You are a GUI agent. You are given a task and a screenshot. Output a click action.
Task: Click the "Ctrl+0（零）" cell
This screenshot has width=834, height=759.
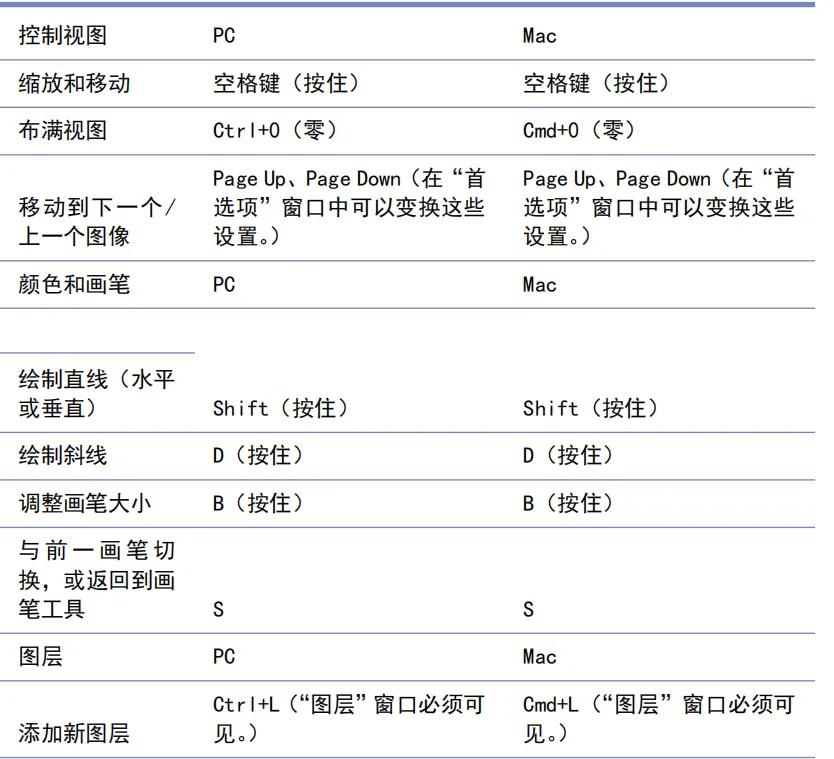point(275,131)
